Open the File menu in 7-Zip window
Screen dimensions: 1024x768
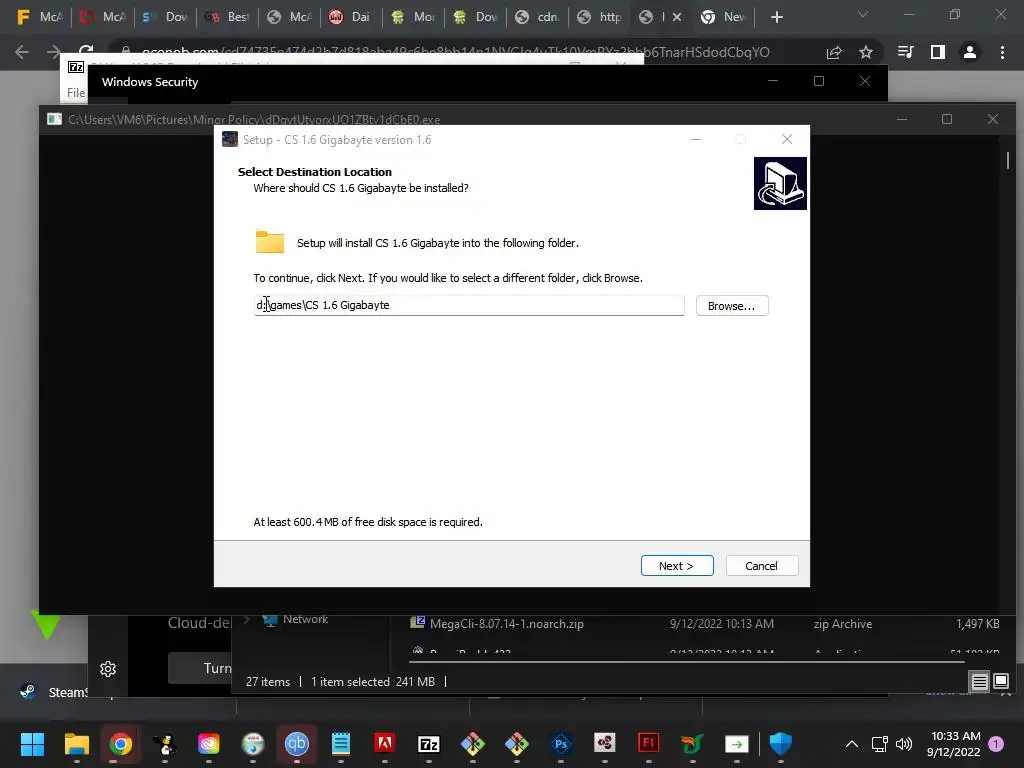tap(76, 93)
